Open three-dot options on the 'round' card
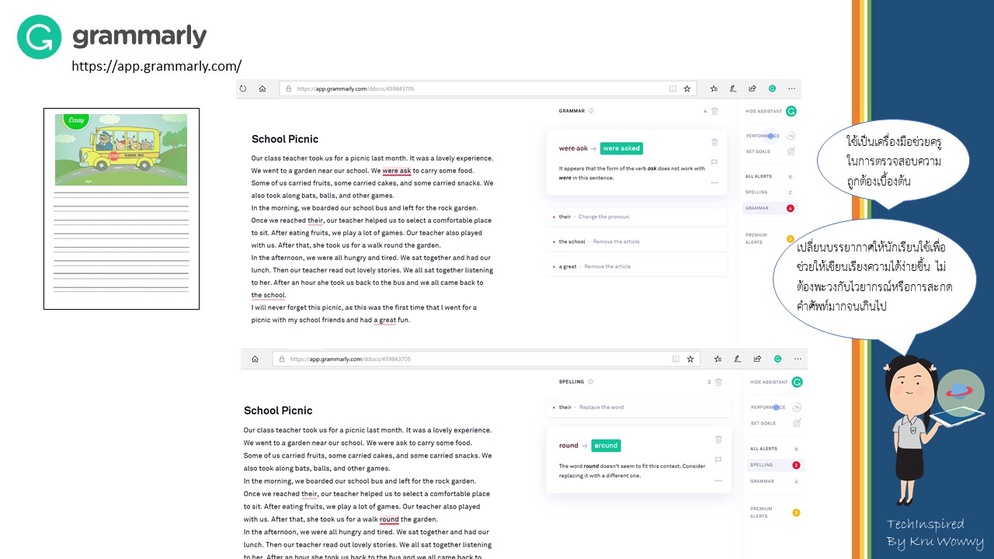Screen dimensions: 994x559 point(718,480)
